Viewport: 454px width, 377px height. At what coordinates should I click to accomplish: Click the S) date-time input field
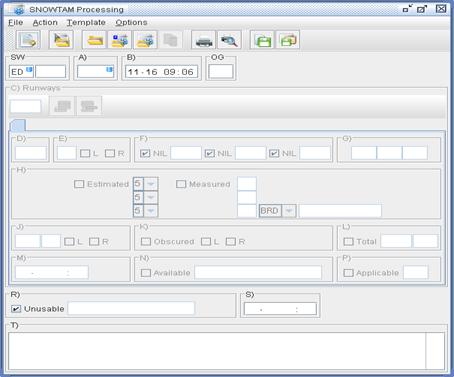coord(280,309)
